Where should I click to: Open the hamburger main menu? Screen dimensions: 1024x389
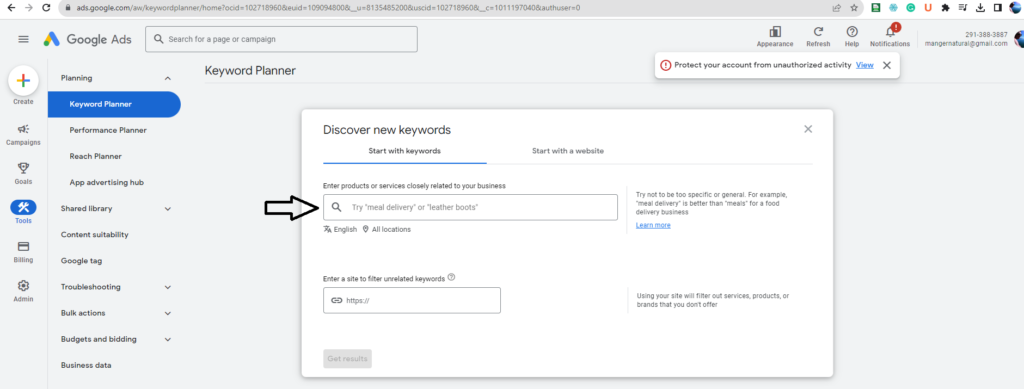pyautogui.click(x=24, y=39)
